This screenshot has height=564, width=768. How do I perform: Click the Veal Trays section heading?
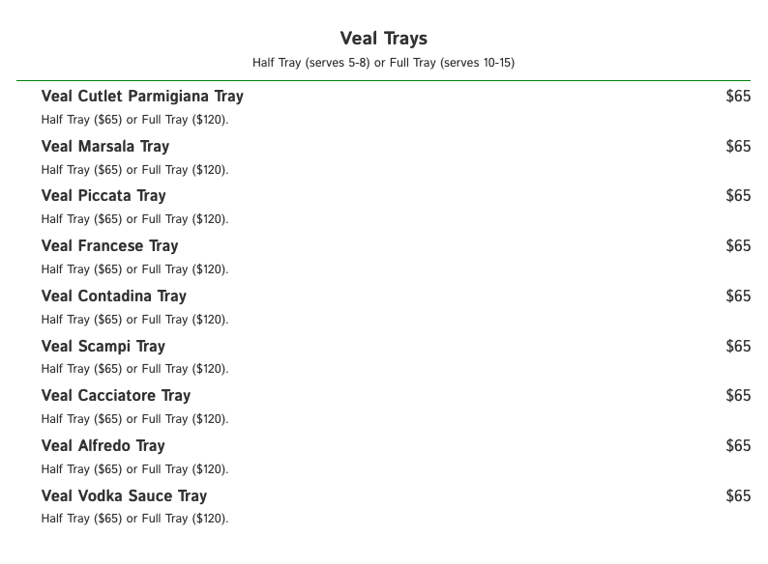coord(384,39)
